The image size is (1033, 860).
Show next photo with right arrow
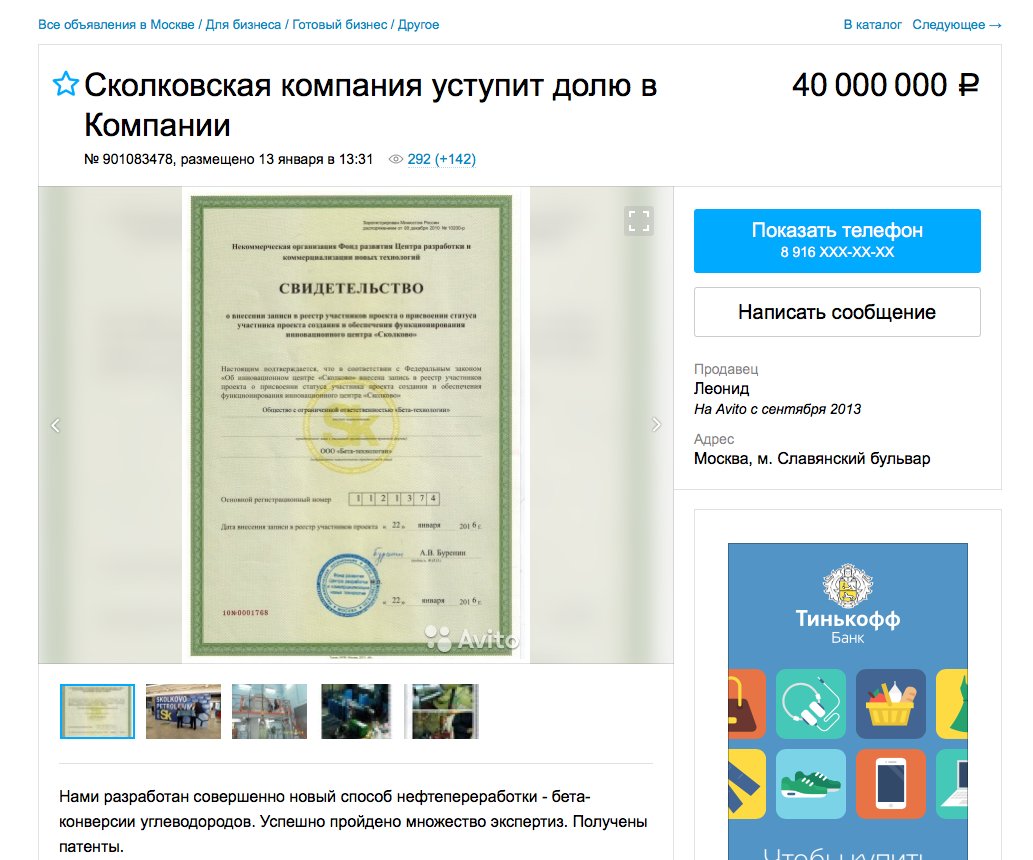656,424
